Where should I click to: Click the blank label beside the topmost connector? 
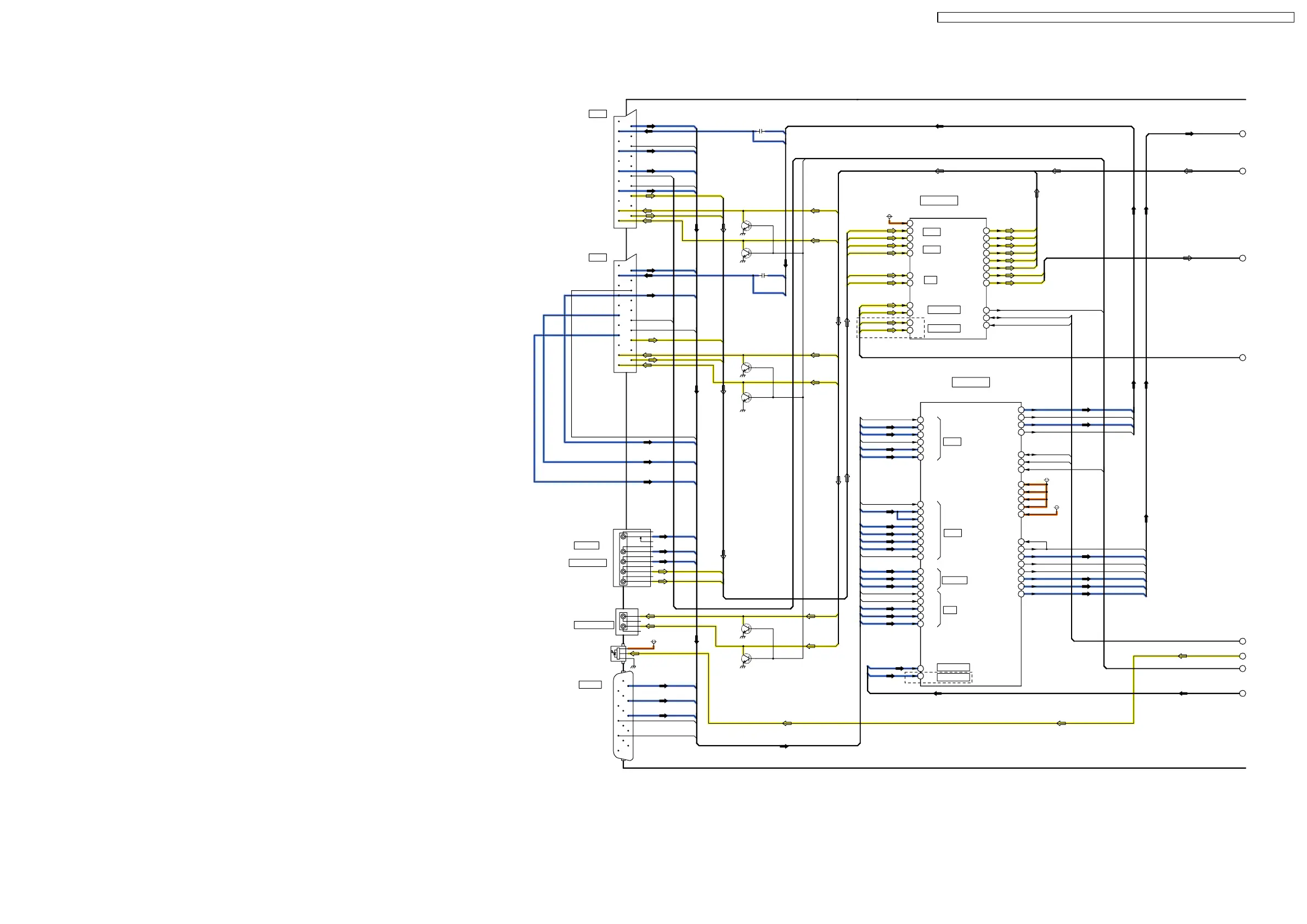(x=597, y=114)
